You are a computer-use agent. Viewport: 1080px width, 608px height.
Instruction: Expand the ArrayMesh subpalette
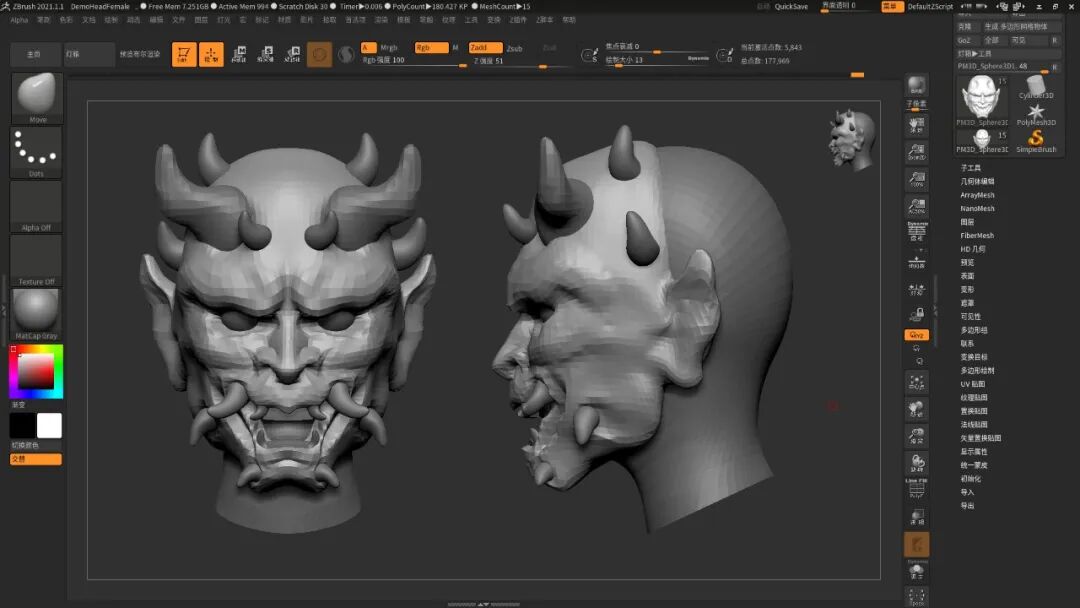pyautogui.click(x=977, y=195)
